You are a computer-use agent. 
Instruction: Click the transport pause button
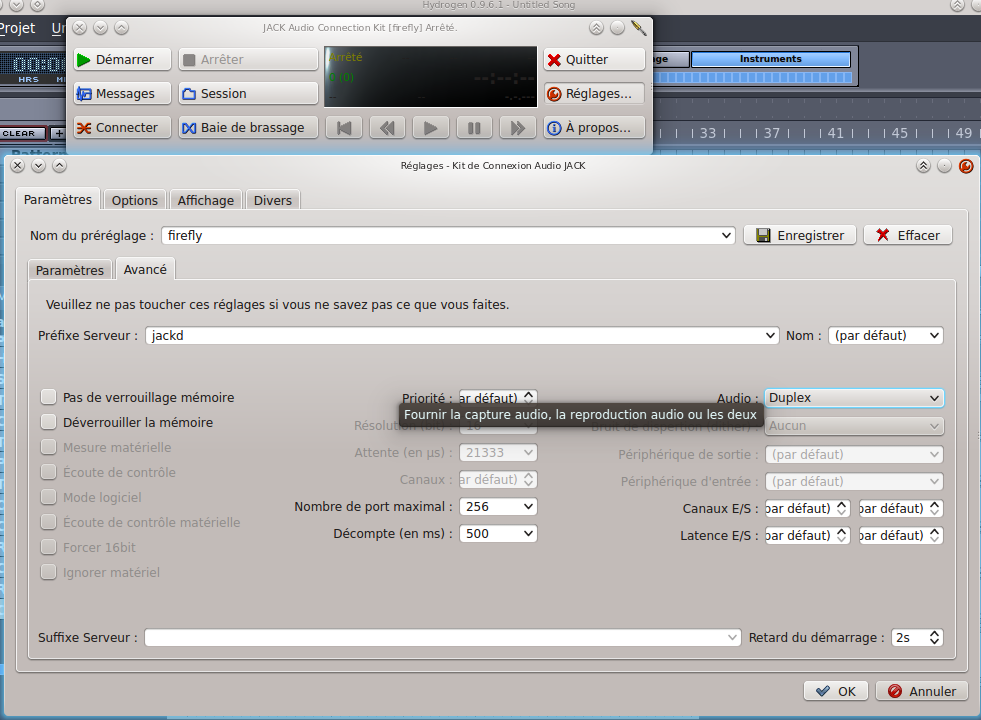click(474, 128)
